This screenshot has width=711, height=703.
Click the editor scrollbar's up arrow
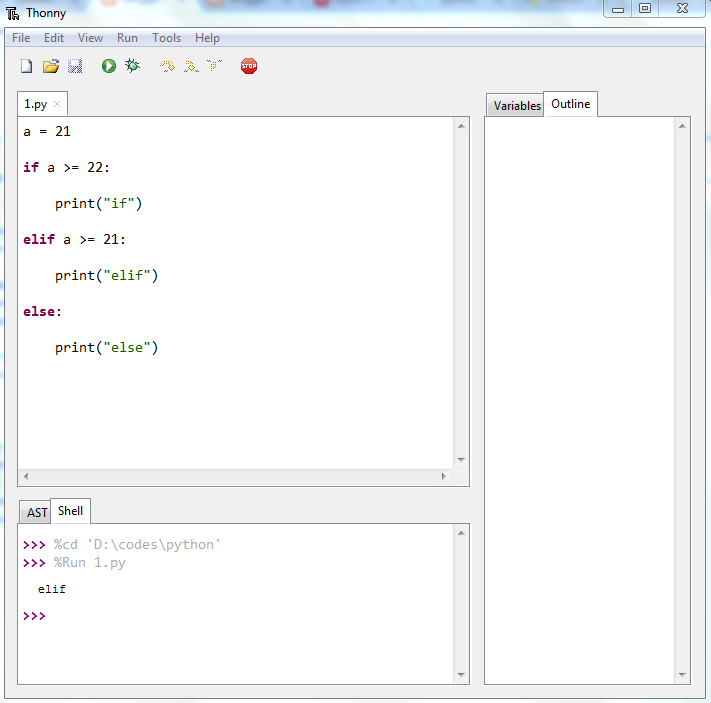pos(461,126)
